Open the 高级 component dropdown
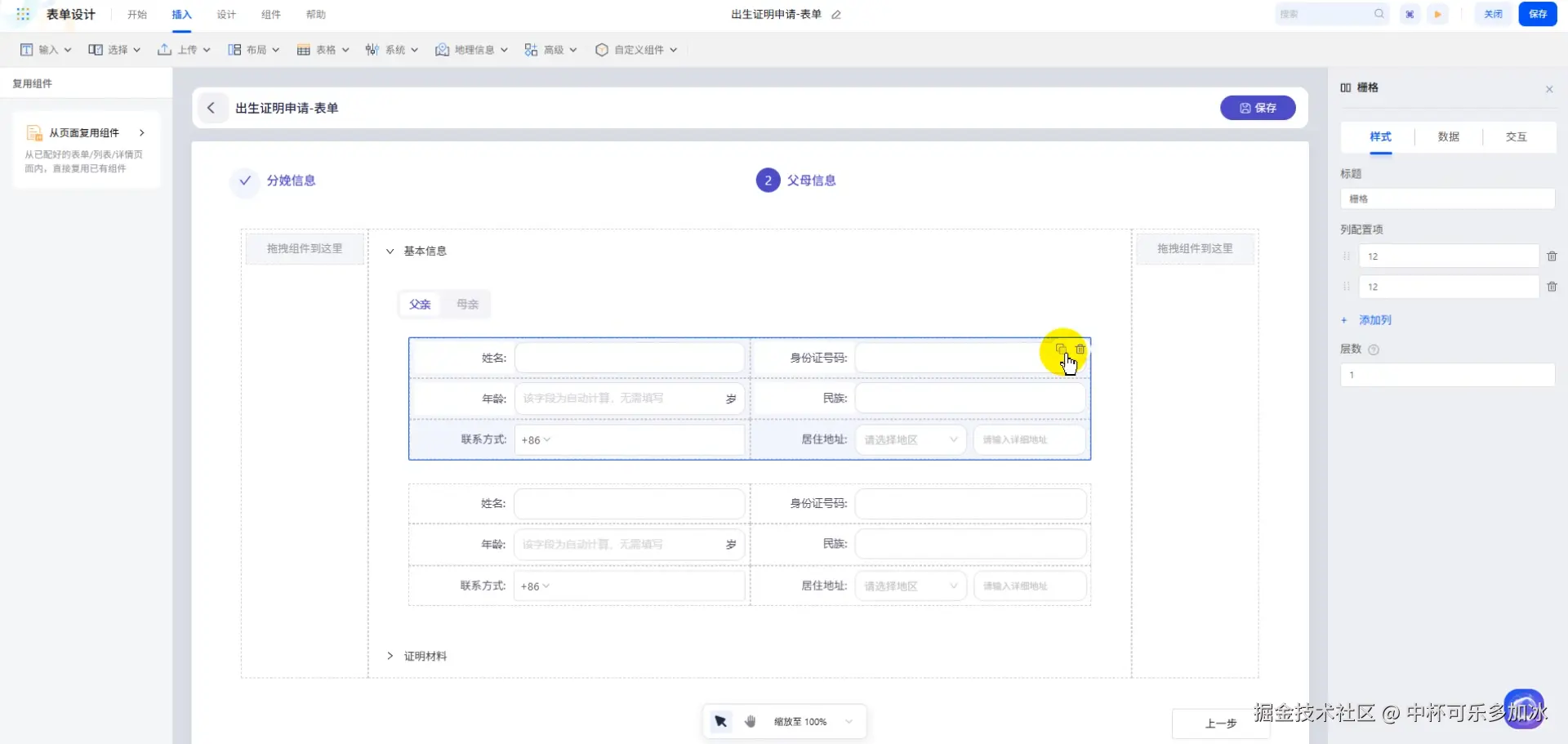The image size is (1568, 744). pos(550,50)
